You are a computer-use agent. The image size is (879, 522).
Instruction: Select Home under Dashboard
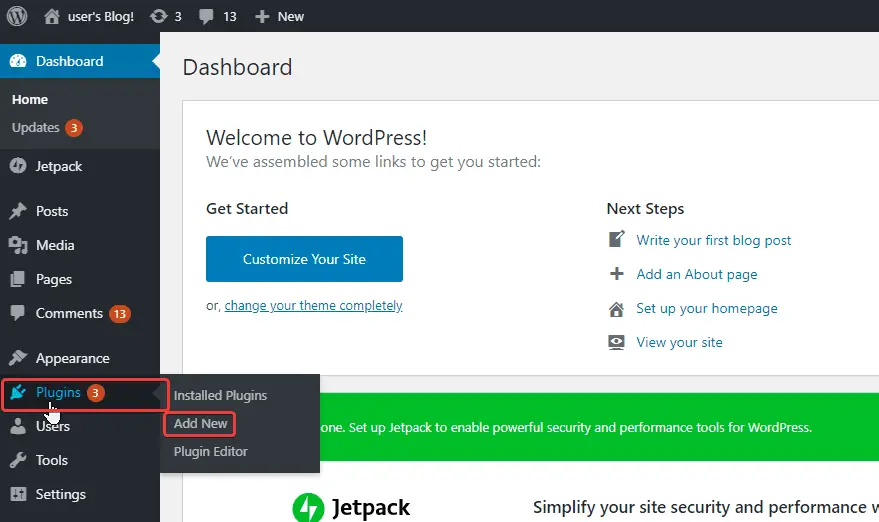[30, 99]
